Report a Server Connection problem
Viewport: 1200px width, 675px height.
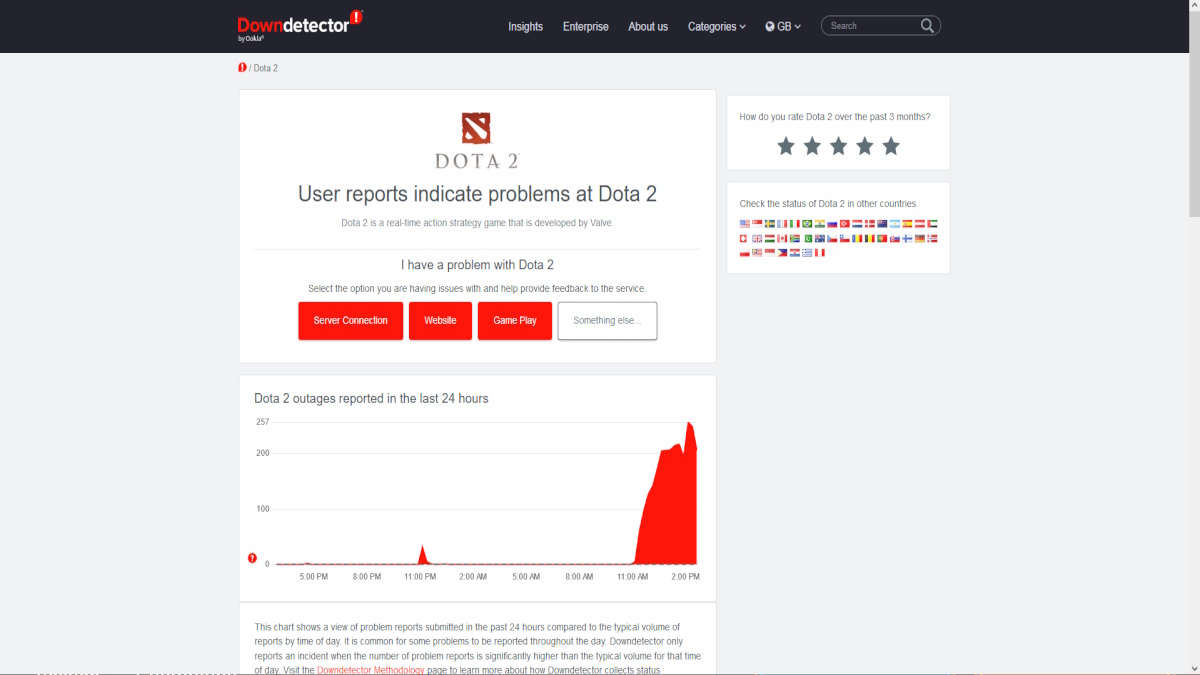tap(350, 321)
